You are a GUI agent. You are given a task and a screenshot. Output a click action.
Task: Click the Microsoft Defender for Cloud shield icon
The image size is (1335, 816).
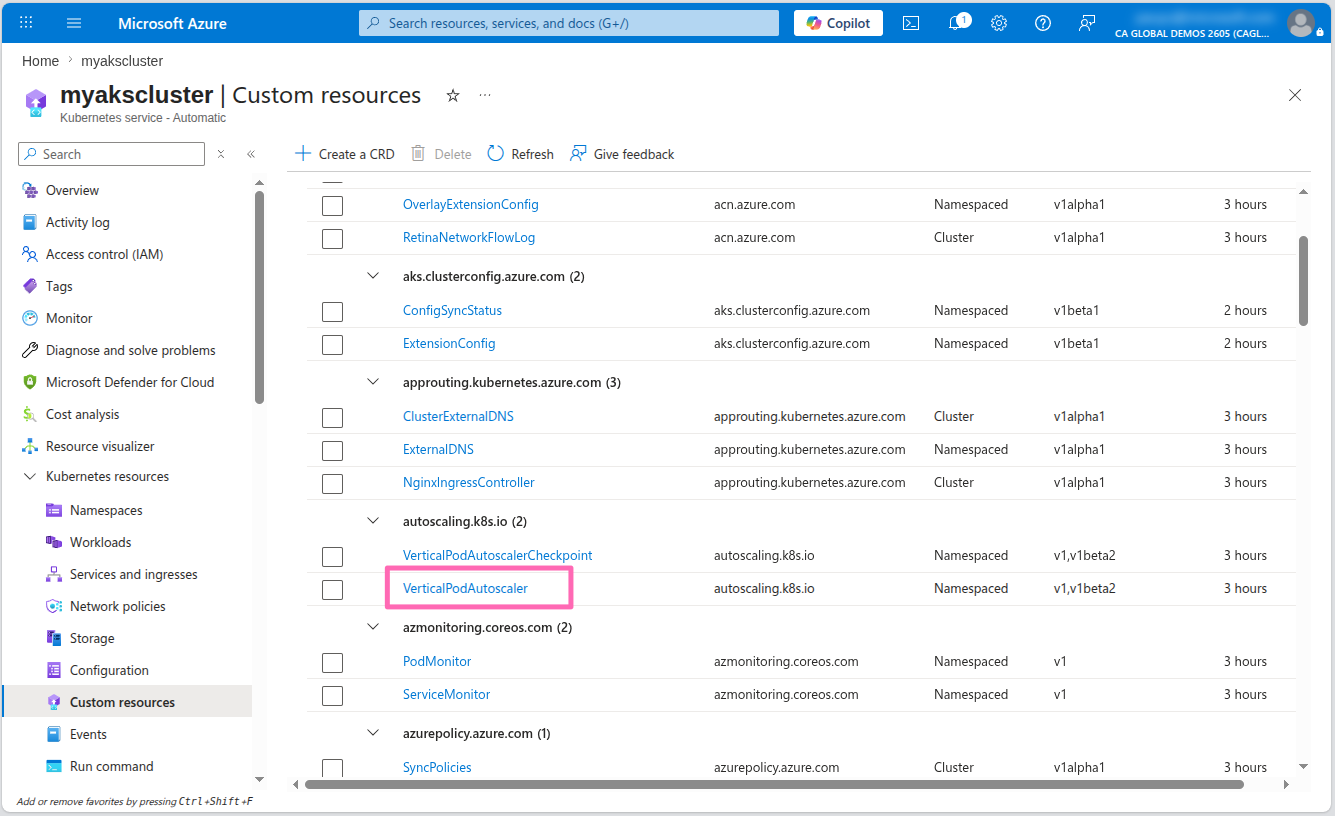pyautogui.click(x=29, y=382)
